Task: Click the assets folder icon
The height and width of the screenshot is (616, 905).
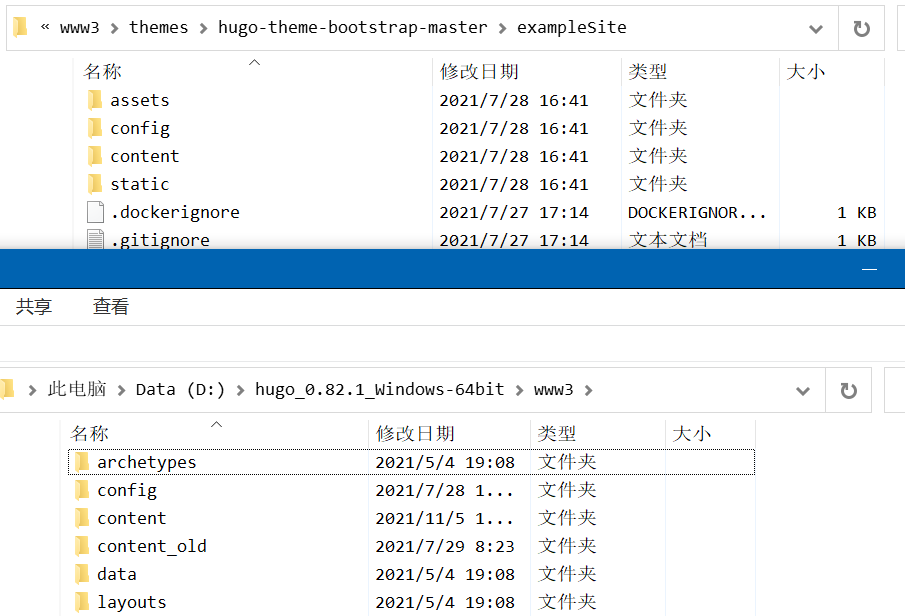Action: [95, 100]
